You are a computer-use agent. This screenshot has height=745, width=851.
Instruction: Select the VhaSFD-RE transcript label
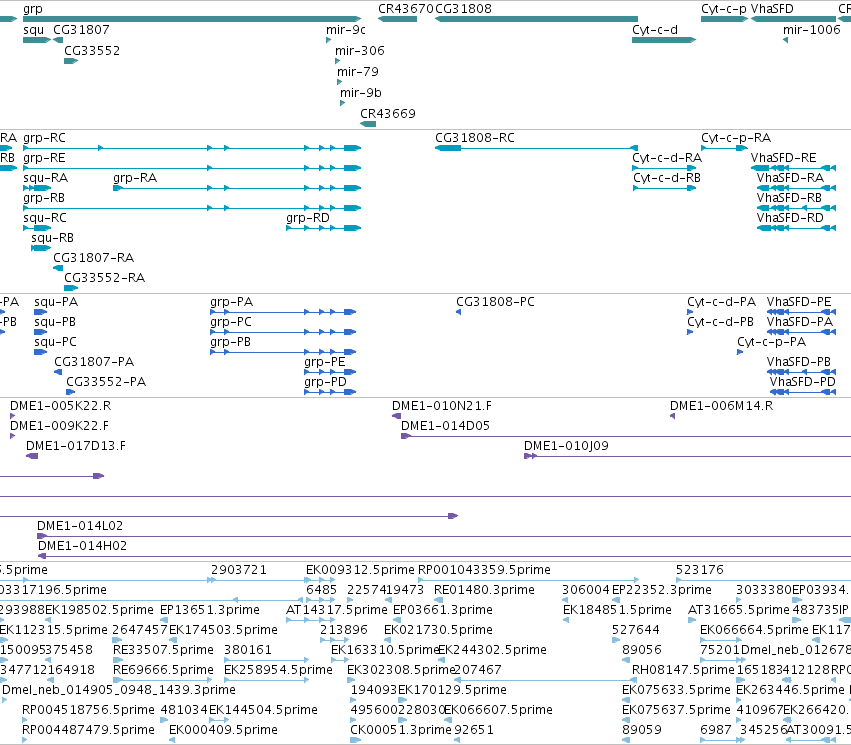click(784, 158)
